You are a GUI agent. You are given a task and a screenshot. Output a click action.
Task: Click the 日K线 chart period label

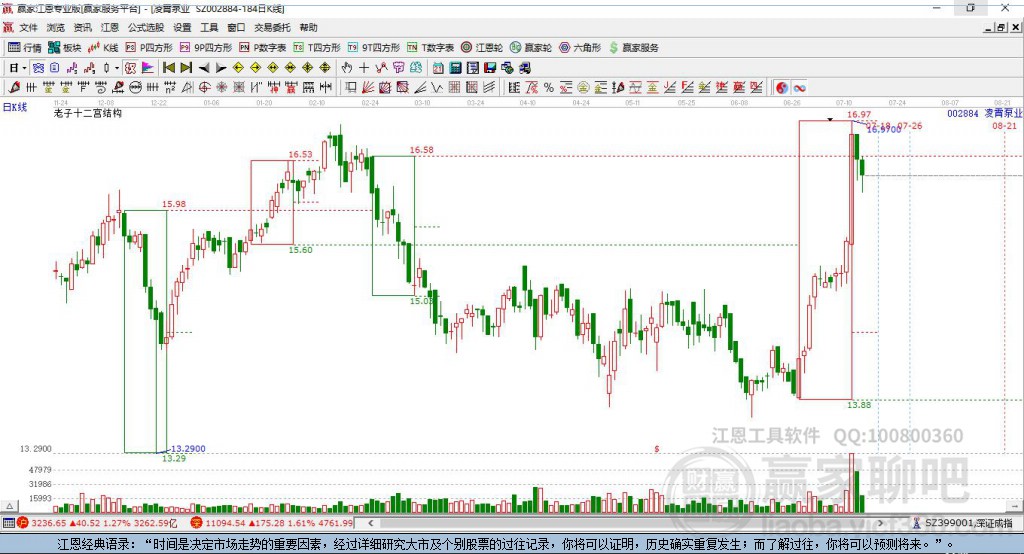[x=15, y=107]
